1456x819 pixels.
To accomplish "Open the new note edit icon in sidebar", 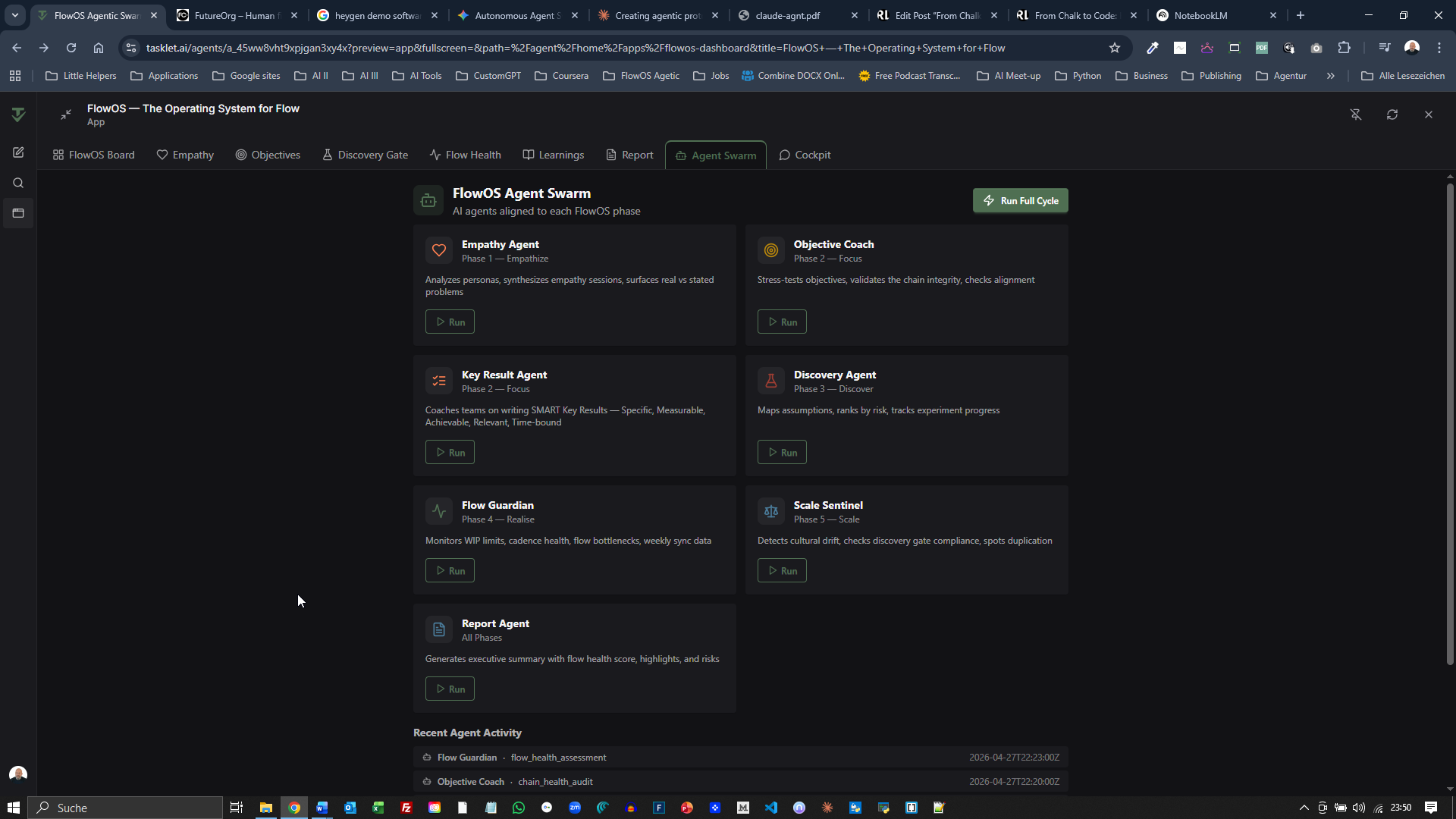I will coord(18,152).
